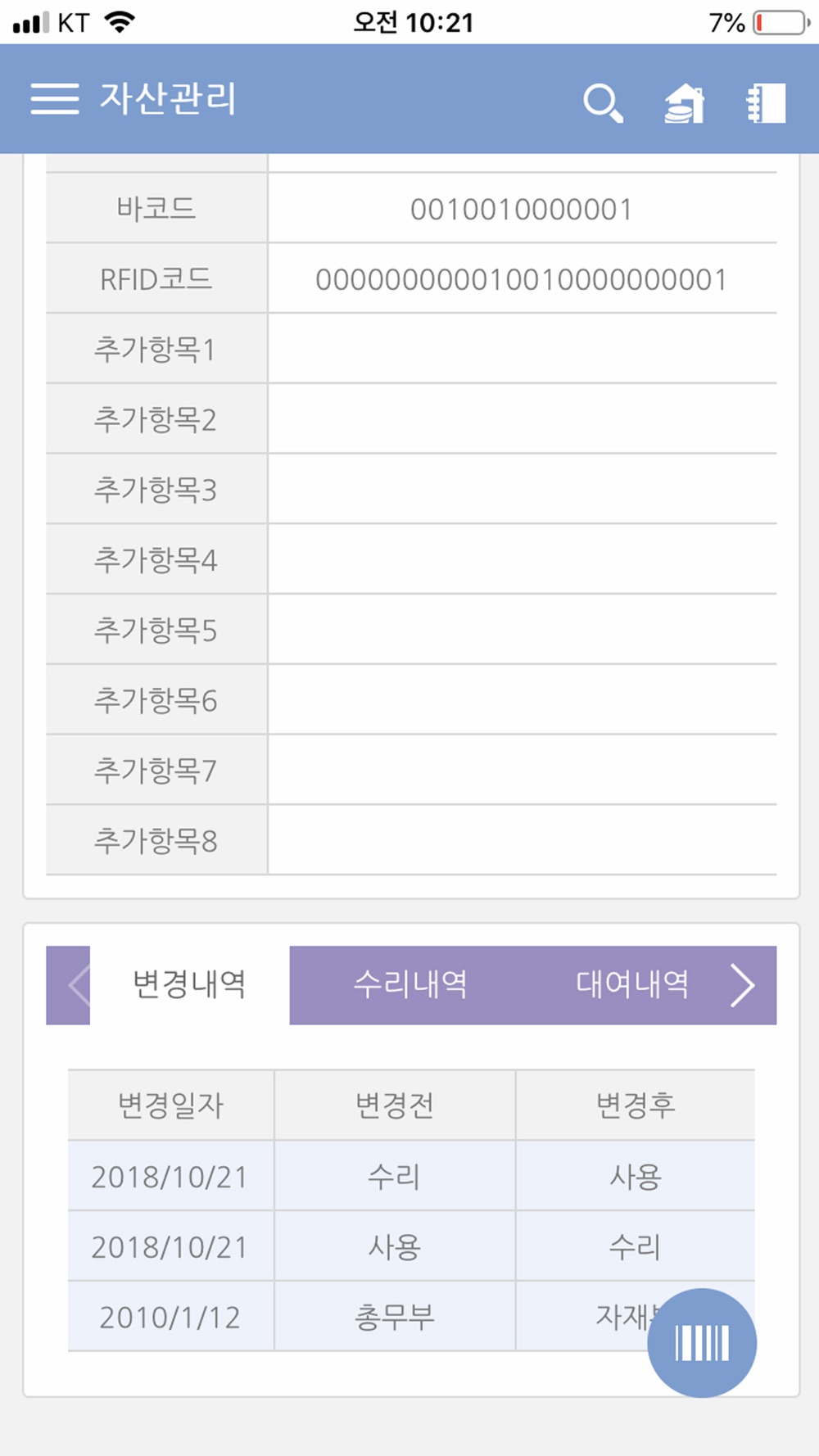
Task: Tap the 변경일자 column header
Action: pos(170,1106)
